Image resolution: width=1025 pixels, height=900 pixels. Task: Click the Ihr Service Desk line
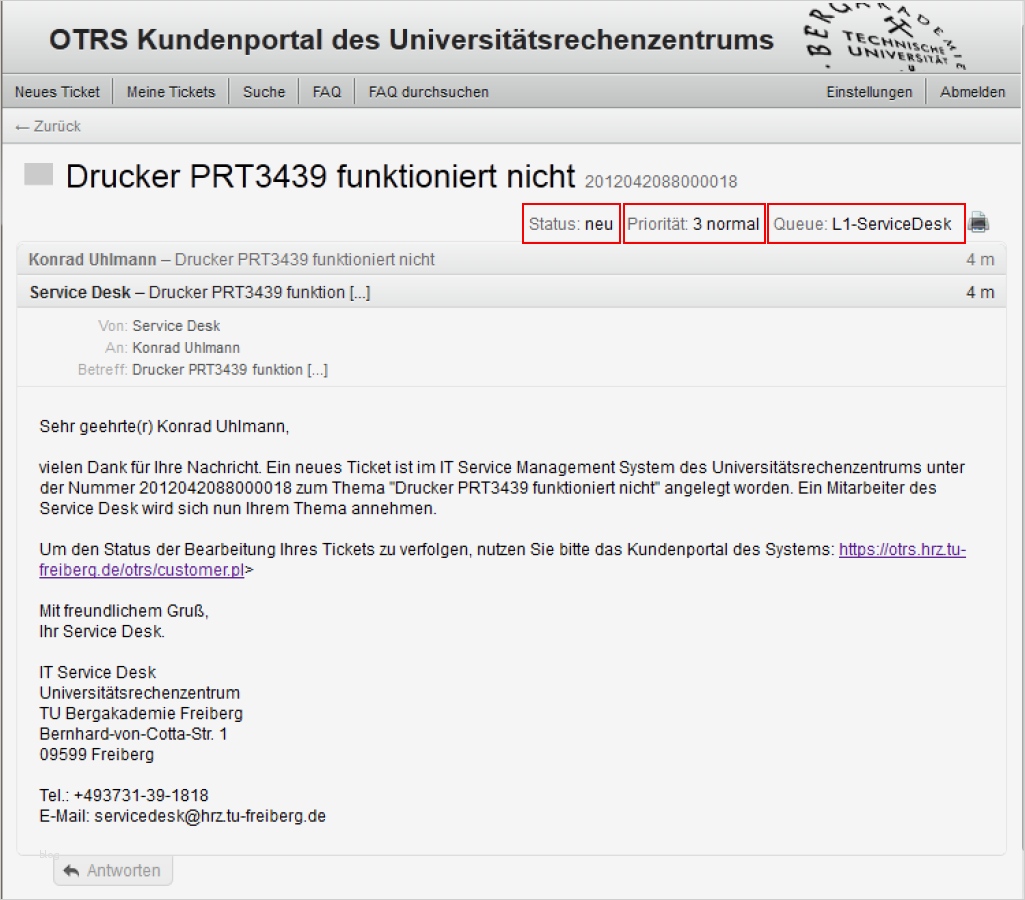(x=102, y=631)
